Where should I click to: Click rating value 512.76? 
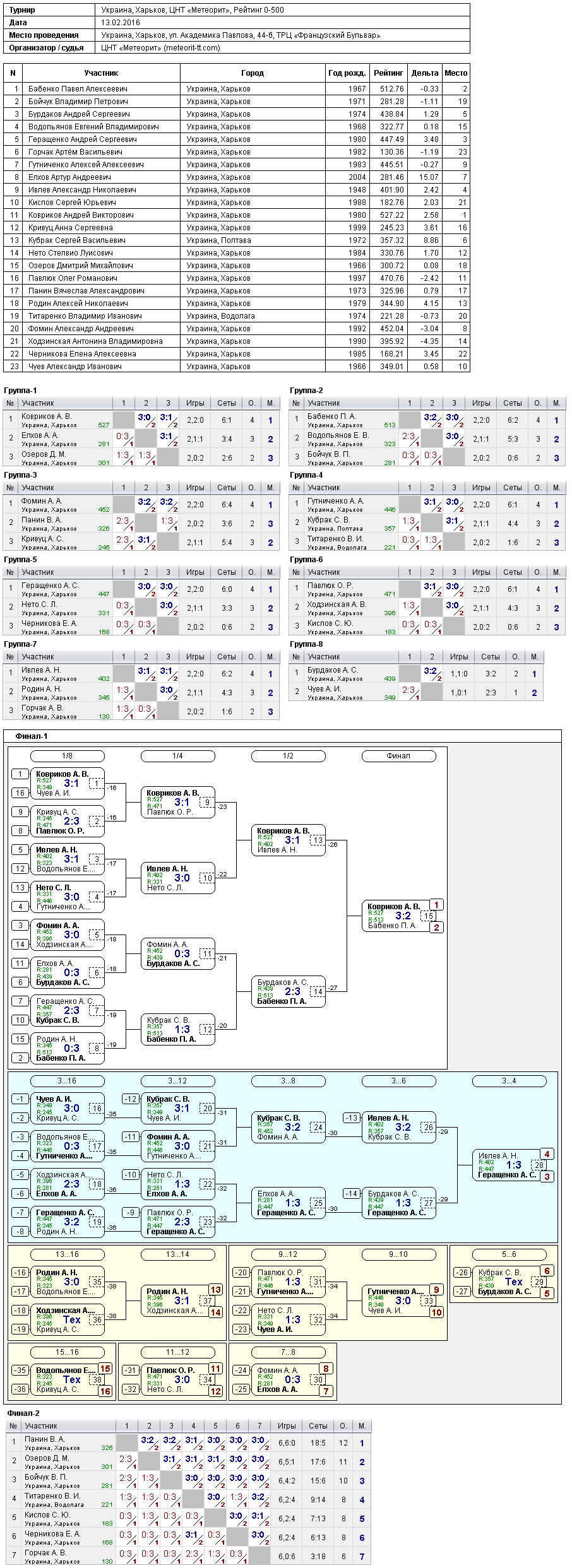coord(392,89)
